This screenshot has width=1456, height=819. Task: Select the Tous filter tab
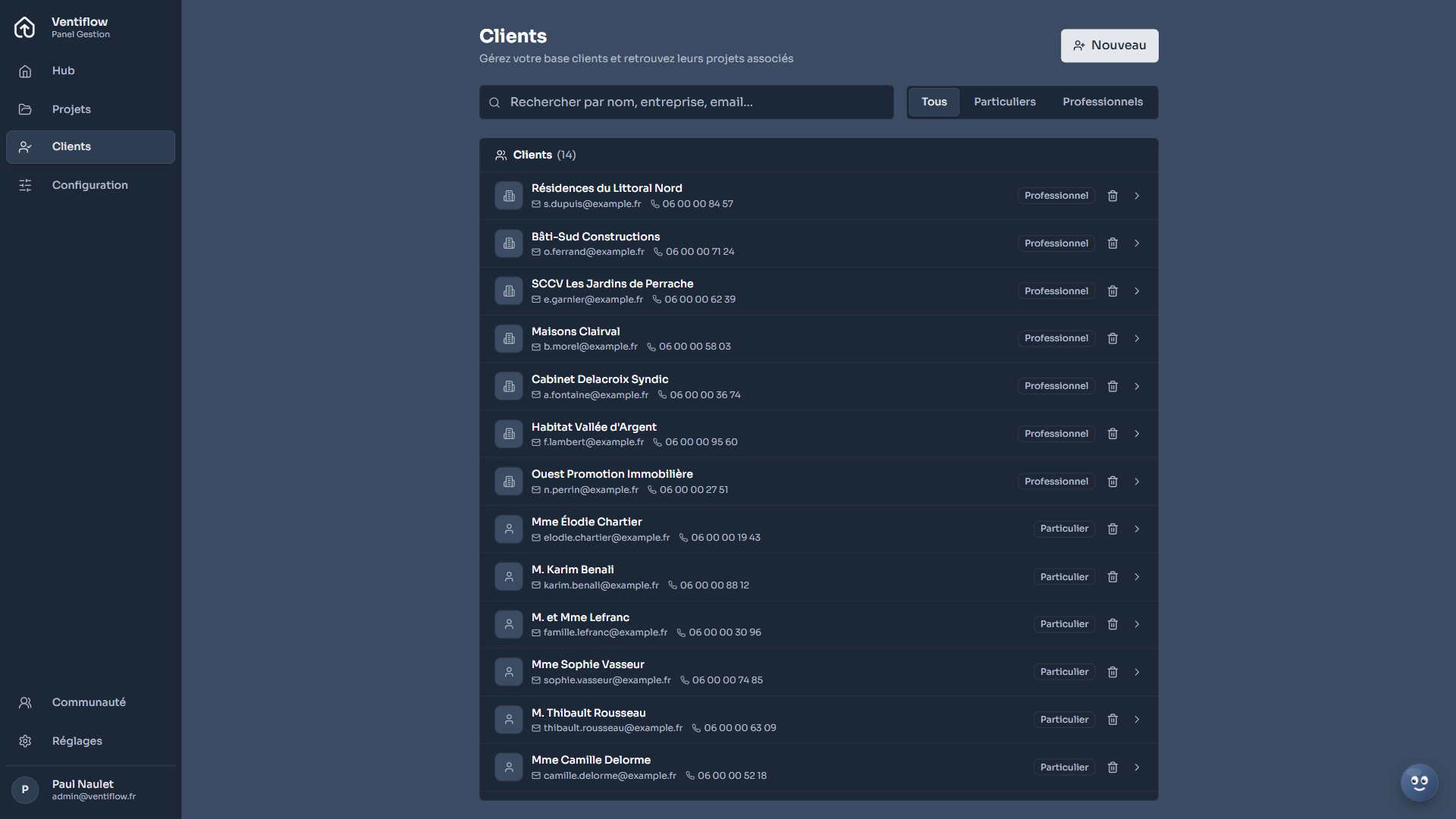[x=934, y=102]
